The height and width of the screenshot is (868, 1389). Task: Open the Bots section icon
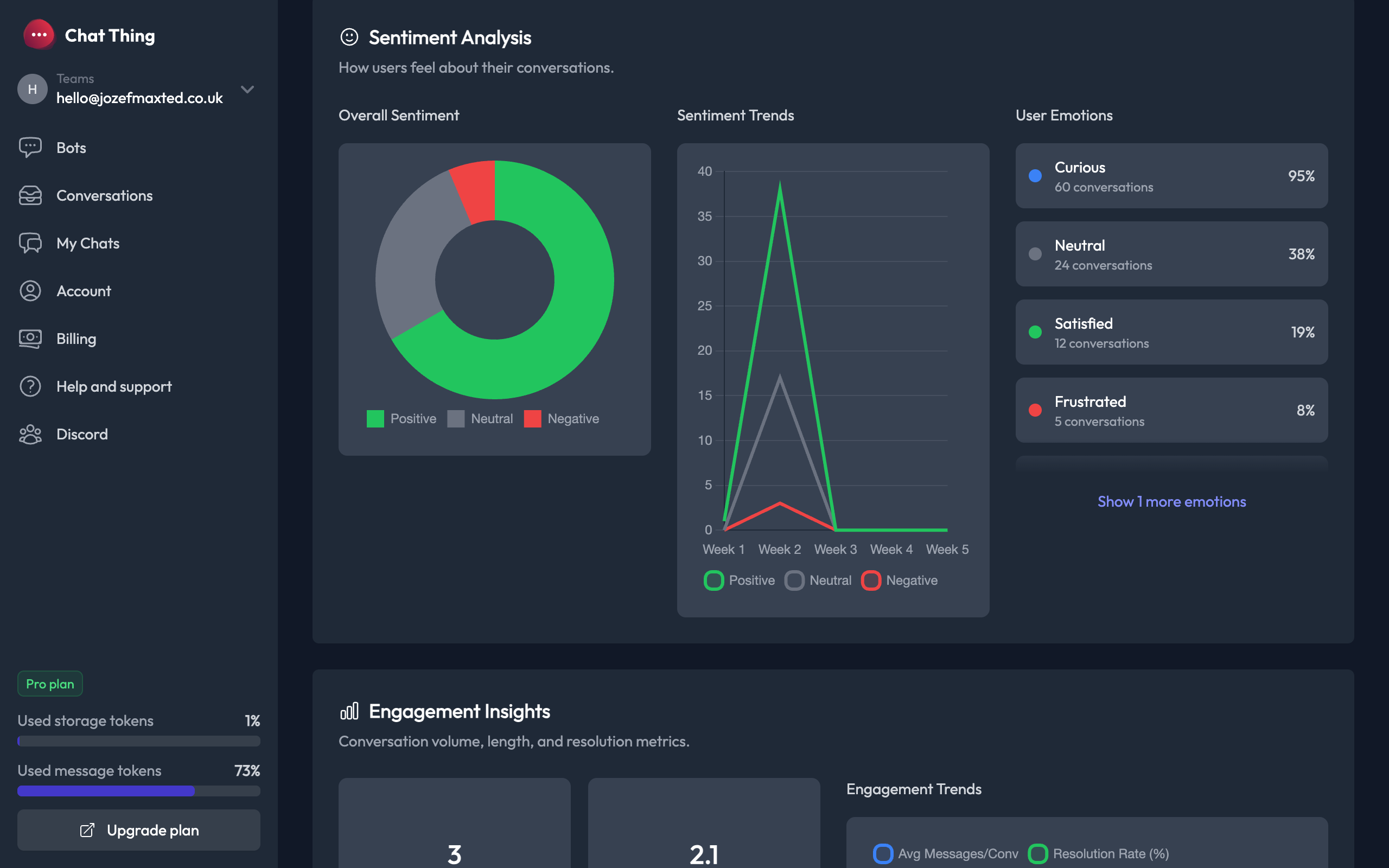point(30,148)
